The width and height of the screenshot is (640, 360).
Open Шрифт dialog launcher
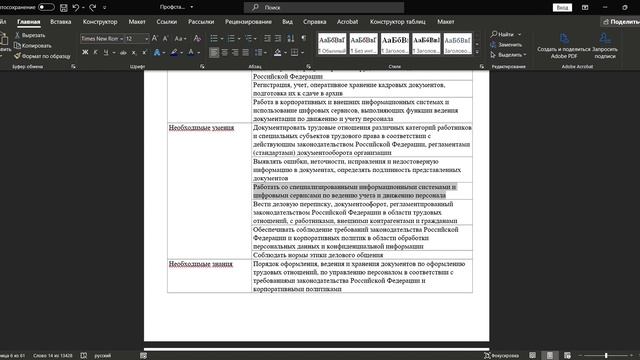pyautogui.click(x=202, y=66)
